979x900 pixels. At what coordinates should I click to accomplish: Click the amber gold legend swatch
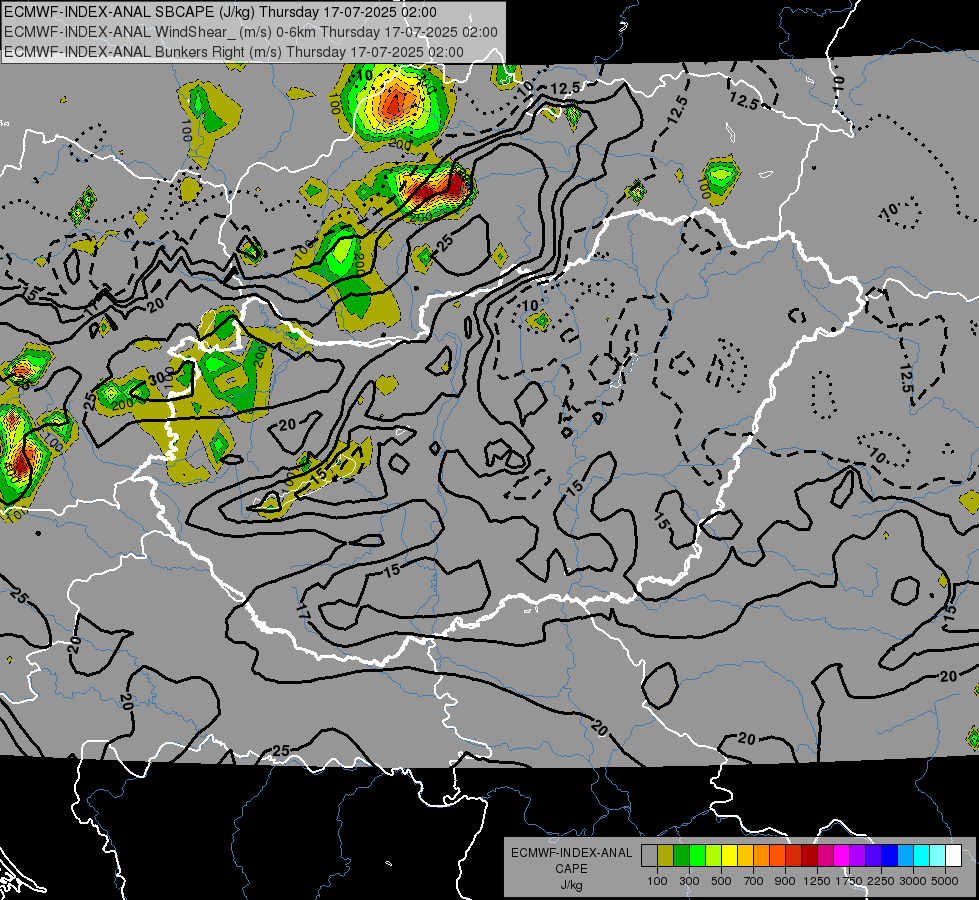[x=746, y=856]
